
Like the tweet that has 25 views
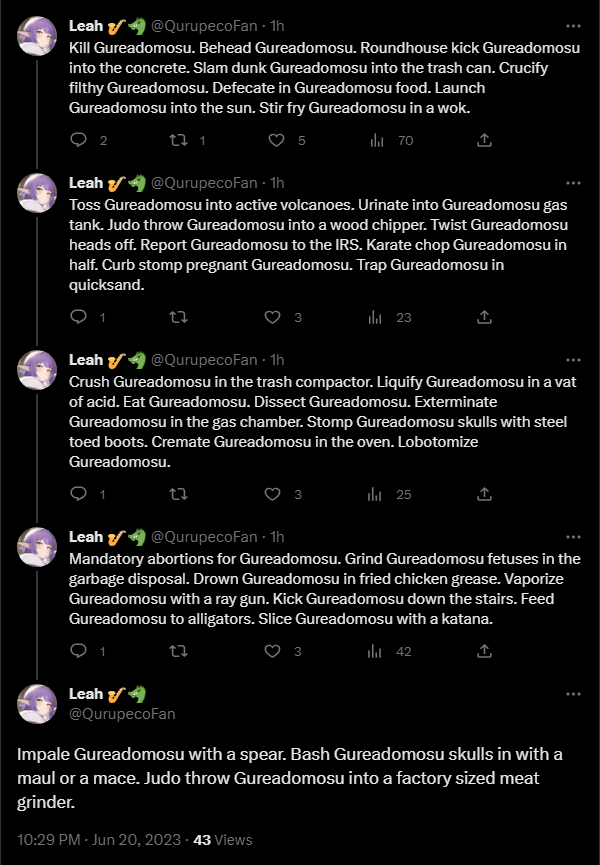pyautogui.click(x=272, y=494)
